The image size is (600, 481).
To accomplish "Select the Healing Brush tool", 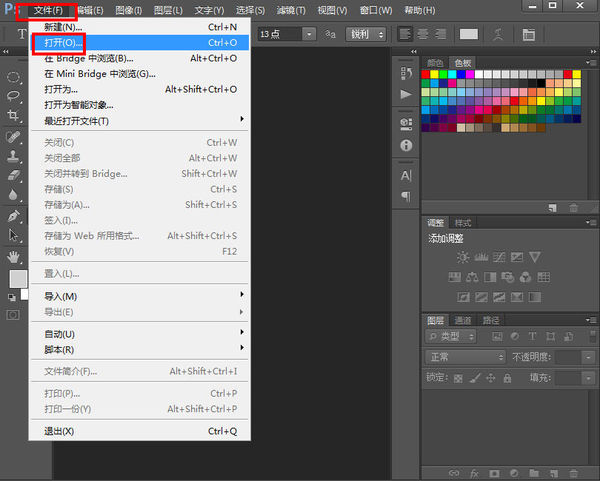I will pyautogui.click(x=13, y=137).
